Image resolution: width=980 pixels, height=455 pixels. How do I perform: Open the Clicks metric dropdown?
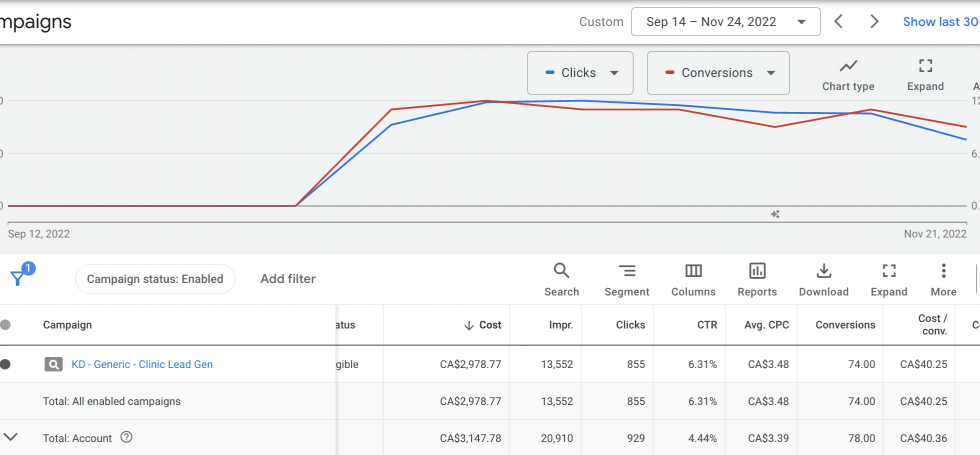(580, 73)
